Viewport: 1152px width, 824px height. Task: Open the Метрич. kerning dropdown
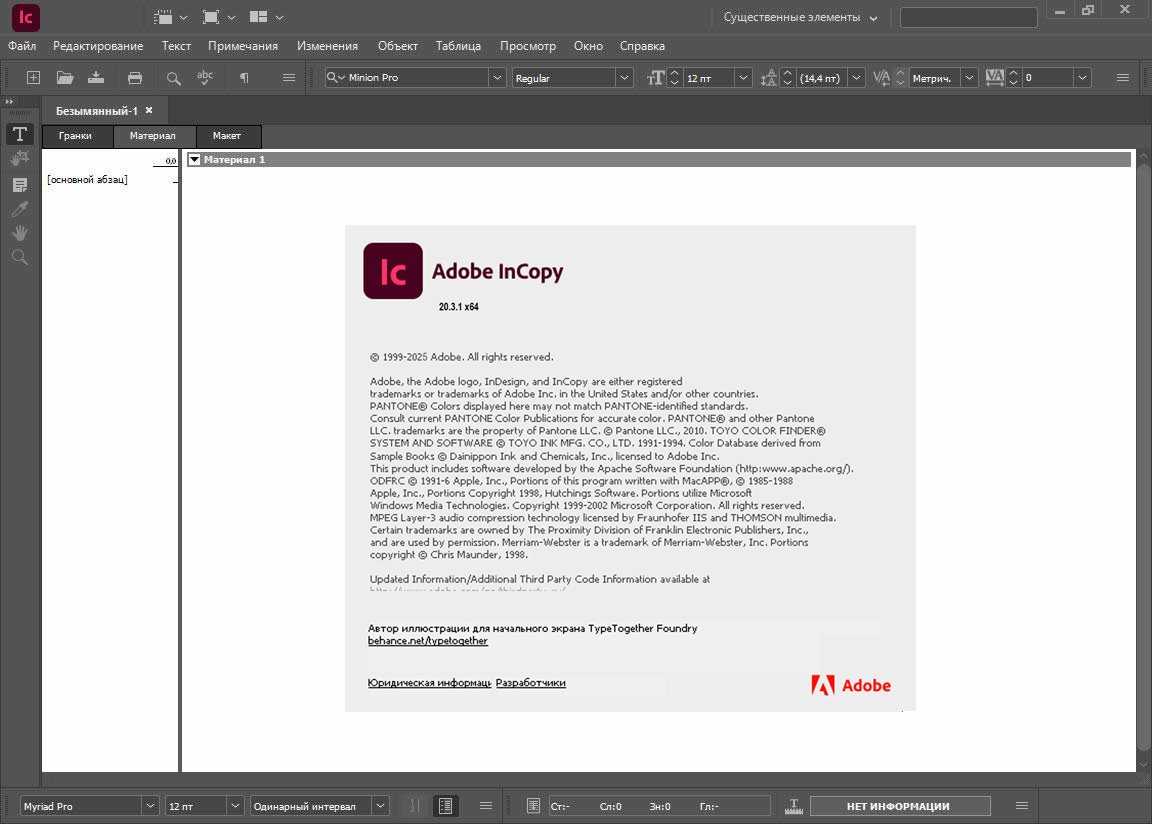coord(969,78)
